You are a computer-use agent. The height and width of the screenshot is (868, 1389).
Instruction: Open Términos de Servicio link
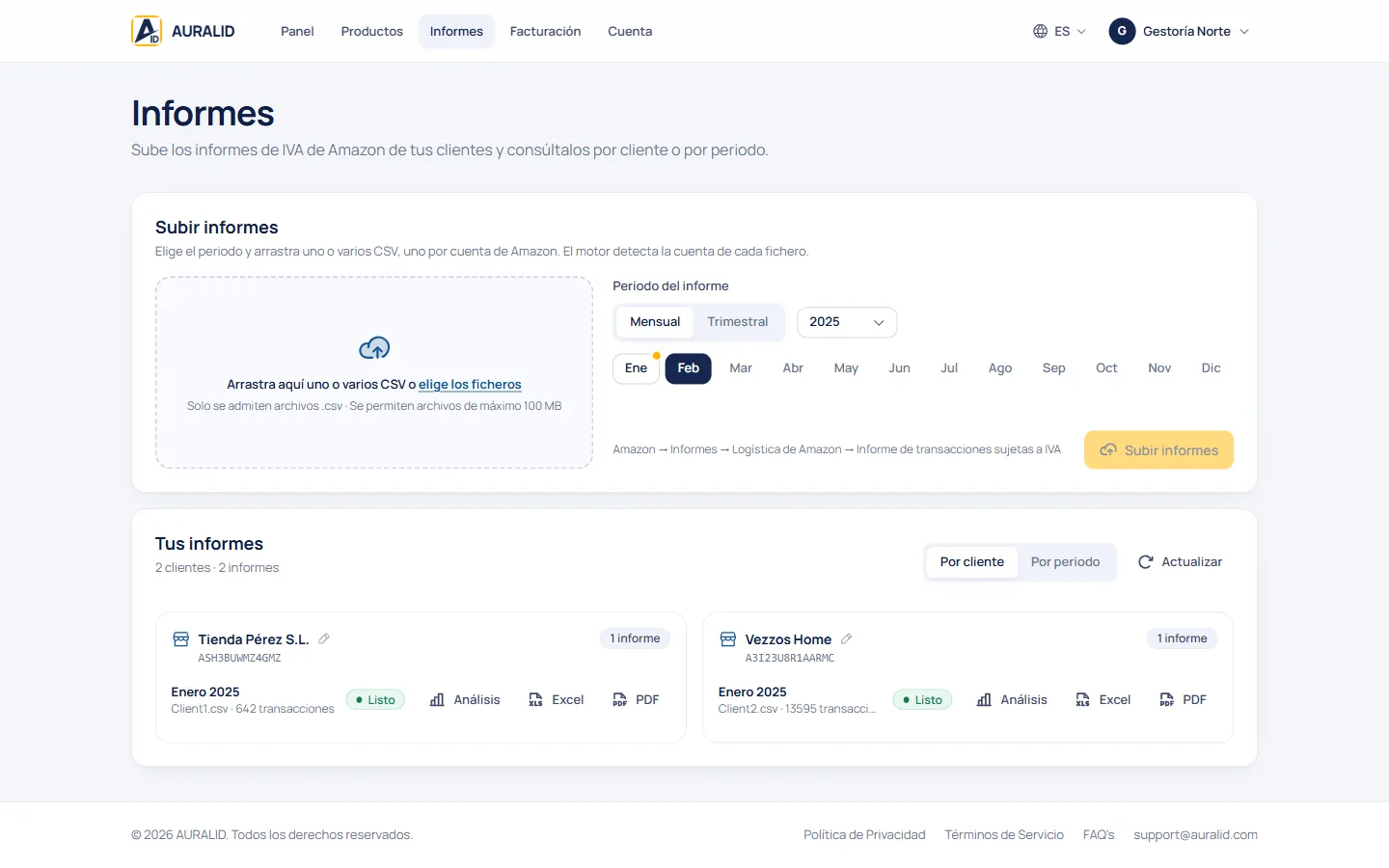tap(1004, 835)
